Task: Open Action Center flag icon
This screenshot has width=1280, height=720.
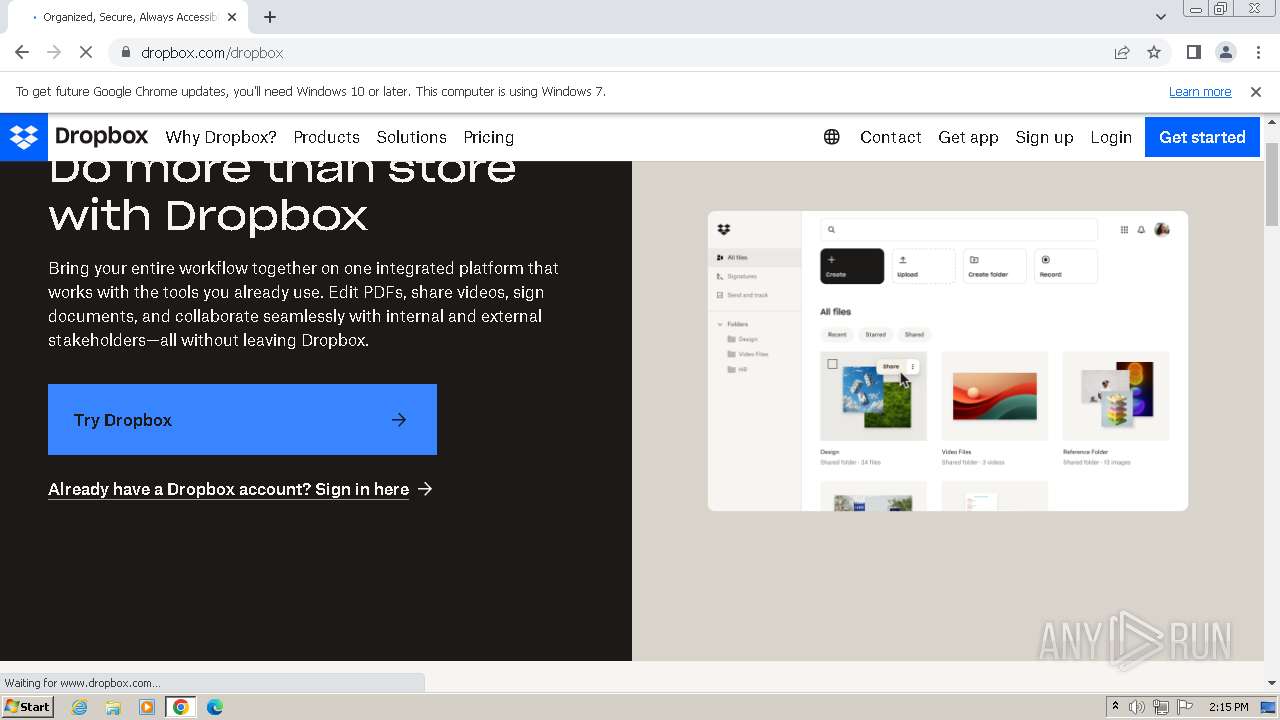Action: 1185,707
